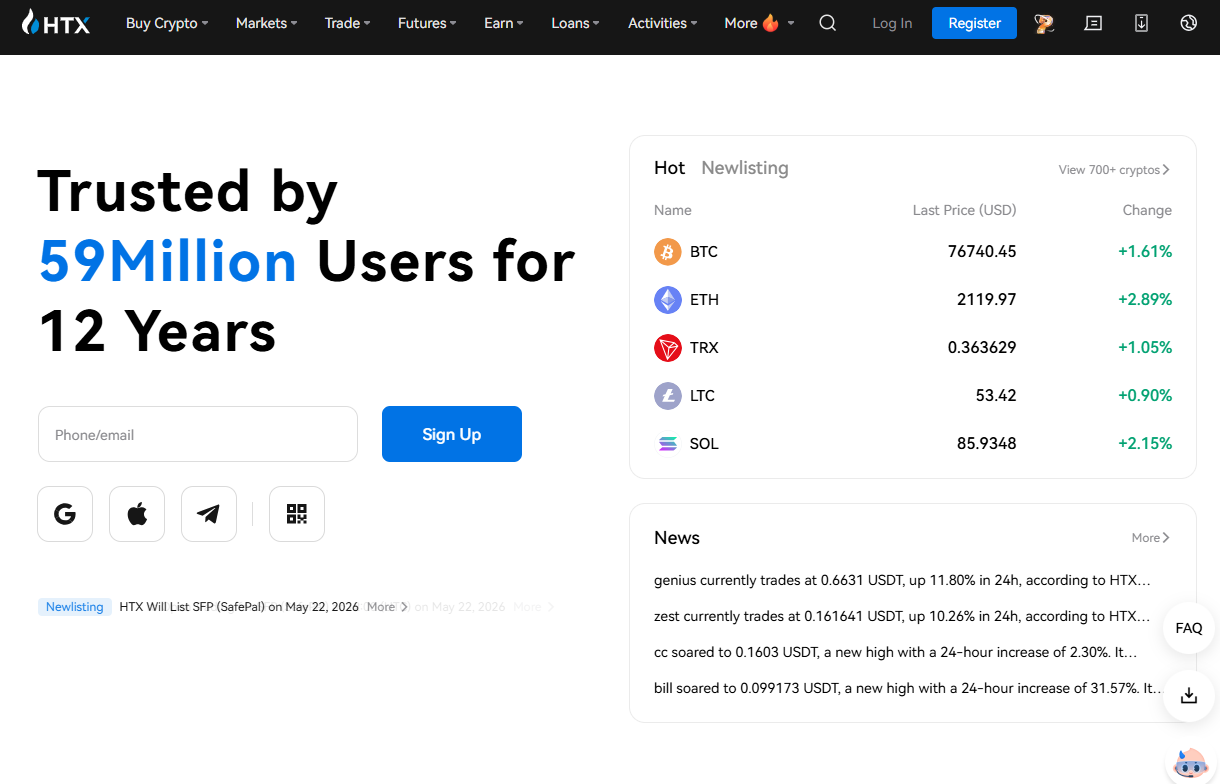Click the HTX logo
This screenshot has height=784, width=1220.
(x=56, y=23)
